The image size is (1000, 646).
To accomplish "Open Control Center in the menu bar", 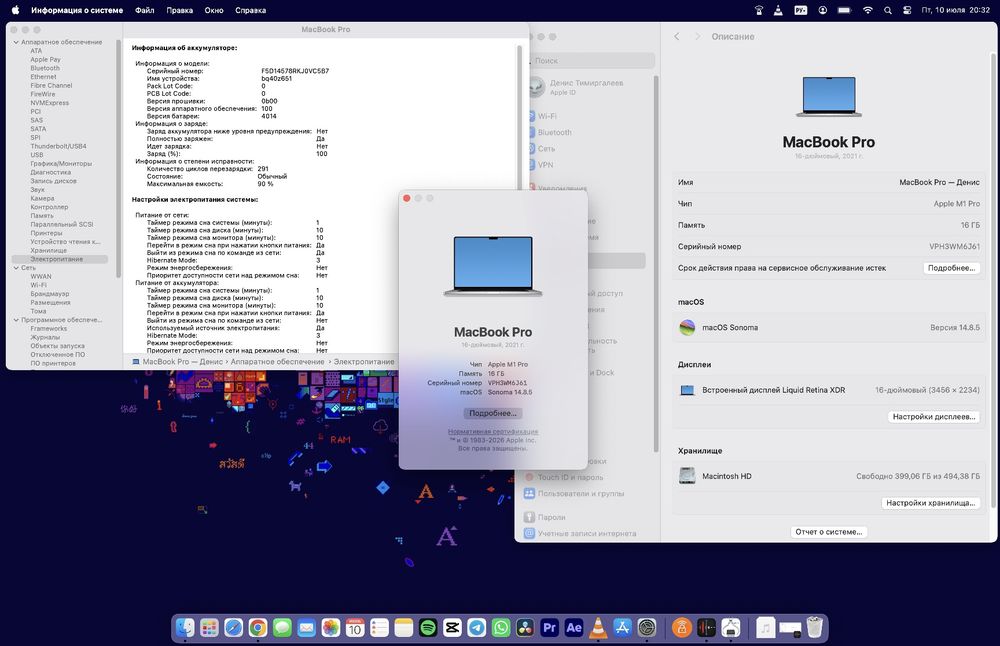I will click(x=907, y=10).
